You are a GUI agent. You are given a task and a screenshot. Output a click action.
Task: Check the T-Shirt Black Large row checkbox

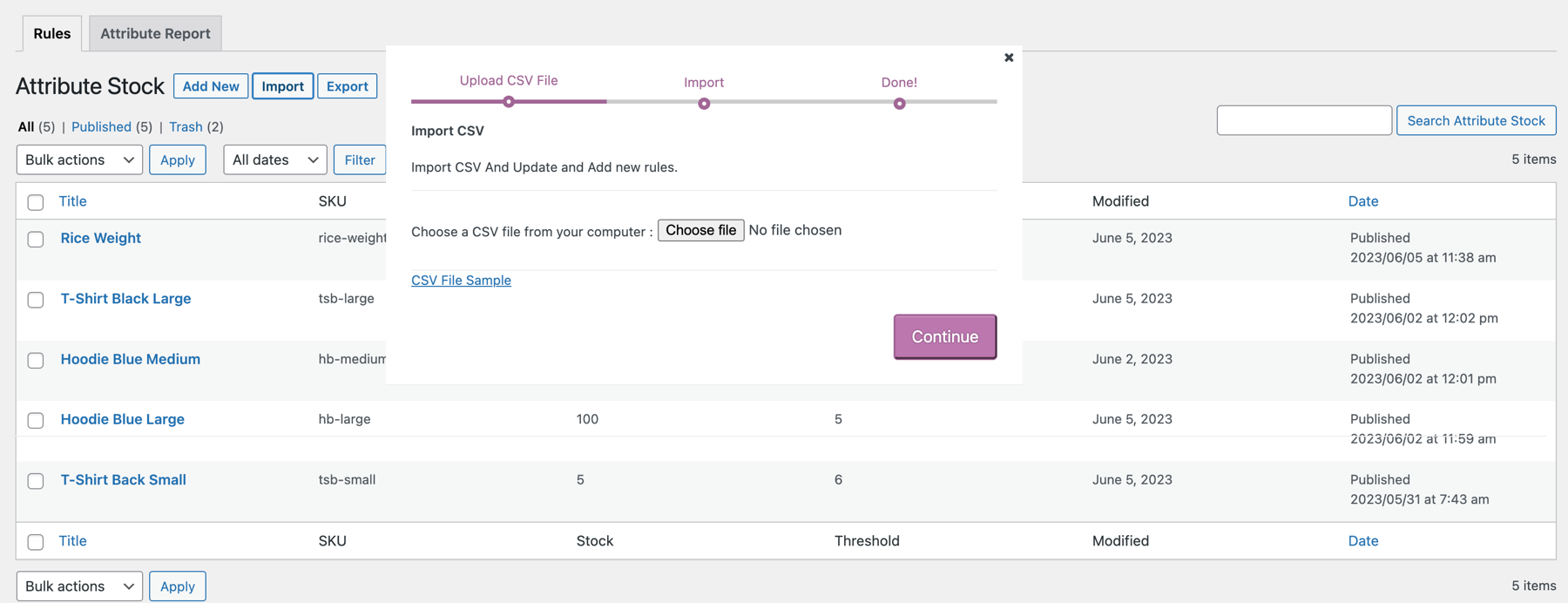(x=36, y=300)
